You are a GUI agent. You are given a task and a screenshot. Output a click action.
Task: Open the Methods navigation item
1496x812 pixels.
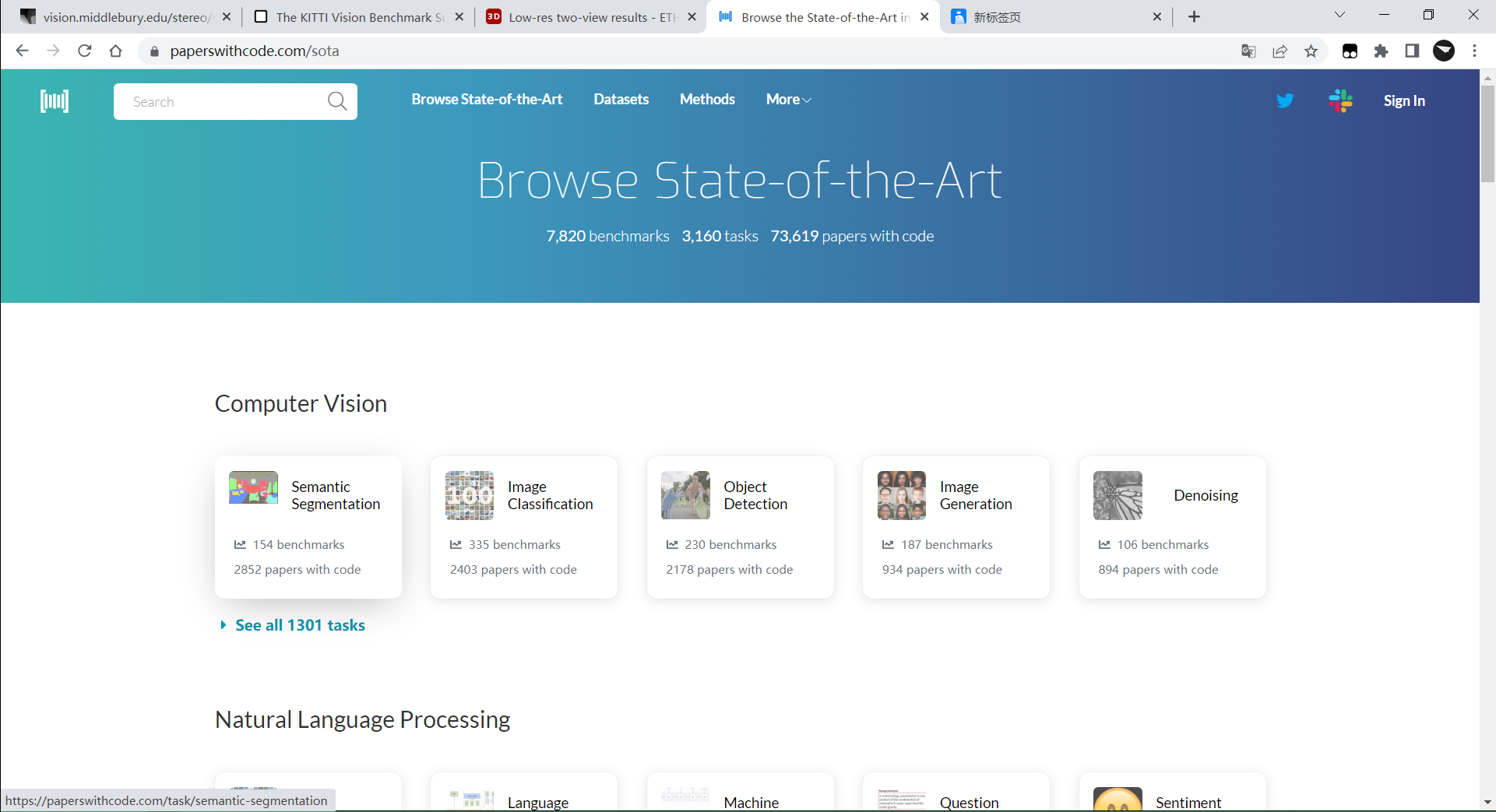point(707,100)
